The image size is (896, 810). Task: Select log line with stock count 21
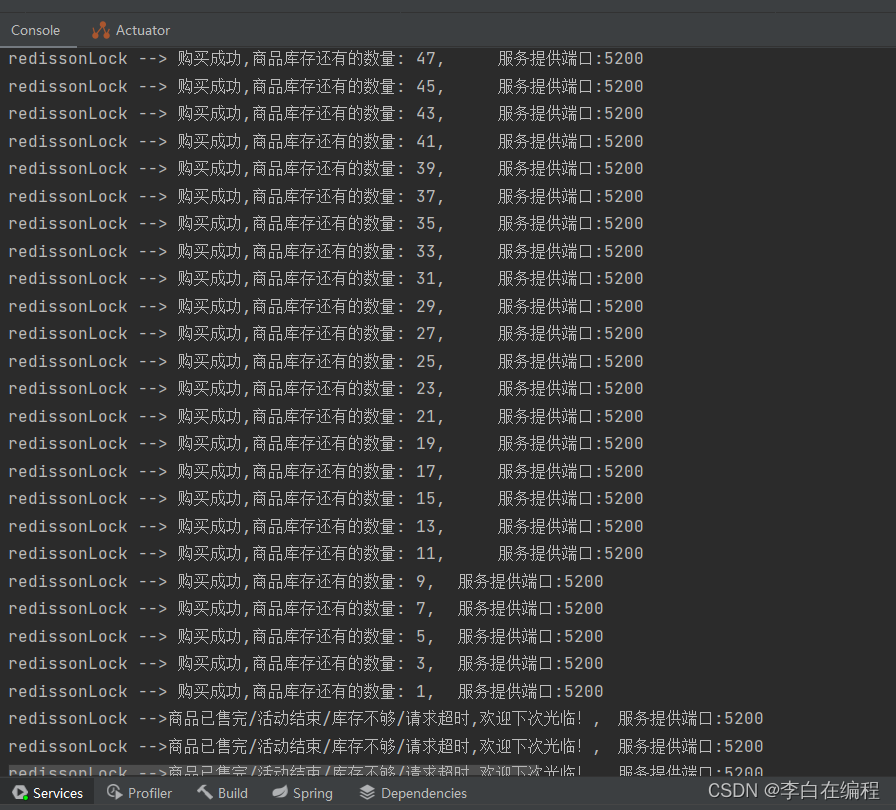pos(326,416)
